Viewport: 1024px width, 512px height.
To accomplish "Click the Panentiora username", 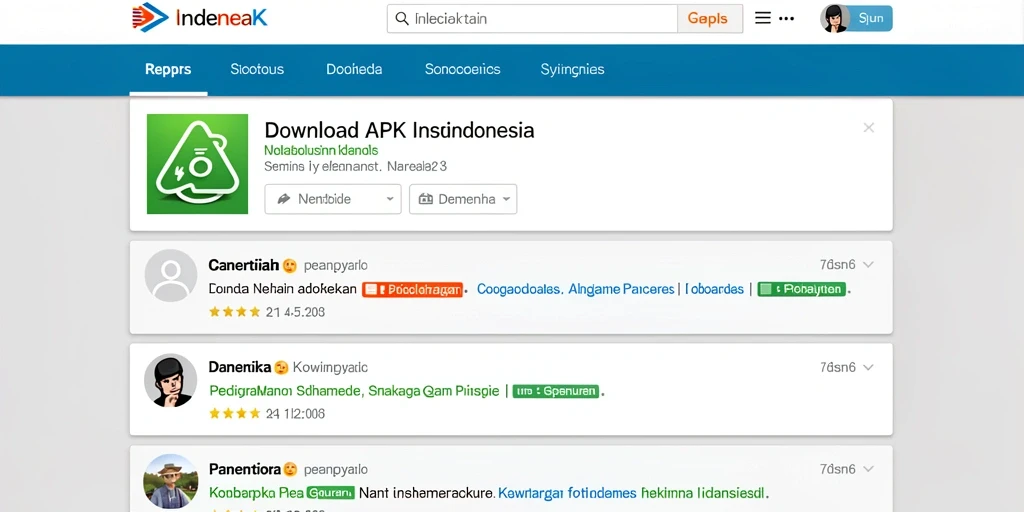I will [x=244, y=469].
